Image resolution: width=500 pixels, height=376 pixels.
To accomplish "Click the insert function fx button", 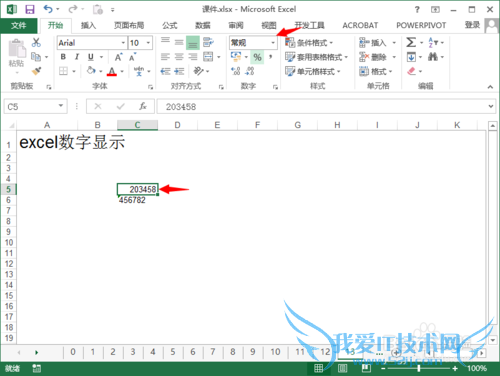I will 143,106.
